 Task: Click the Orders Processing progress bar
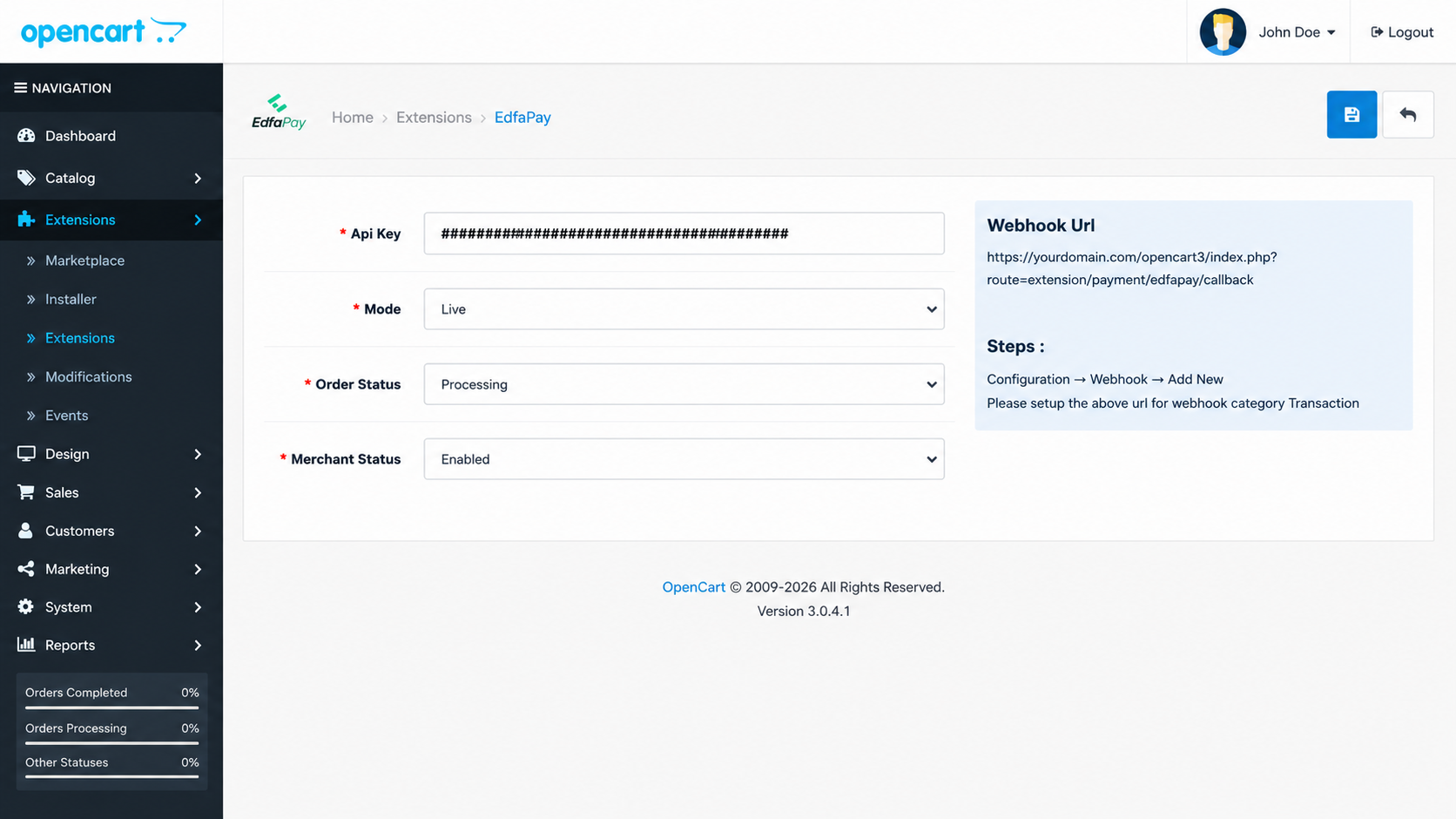tap(111, 742)
